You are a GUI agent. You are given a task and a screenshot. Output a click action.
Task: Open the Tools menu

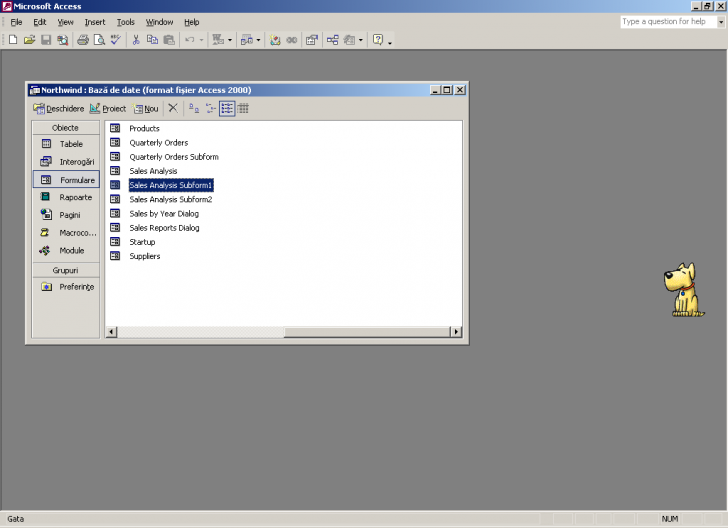(125, 21)
